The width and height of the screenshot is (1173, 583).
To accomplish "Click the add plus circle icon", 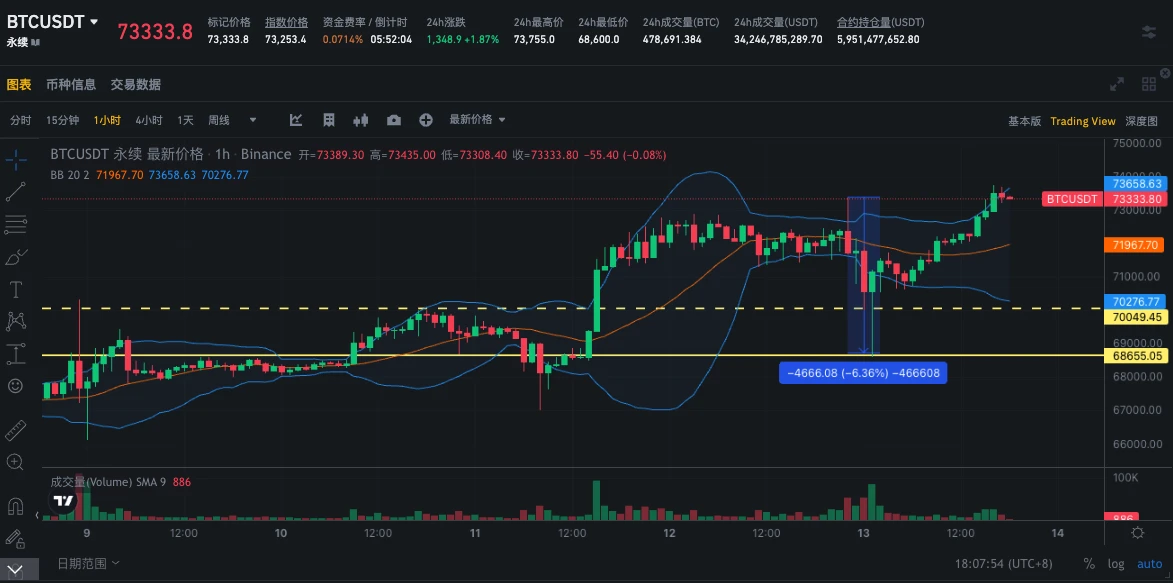I will point(426,120).
